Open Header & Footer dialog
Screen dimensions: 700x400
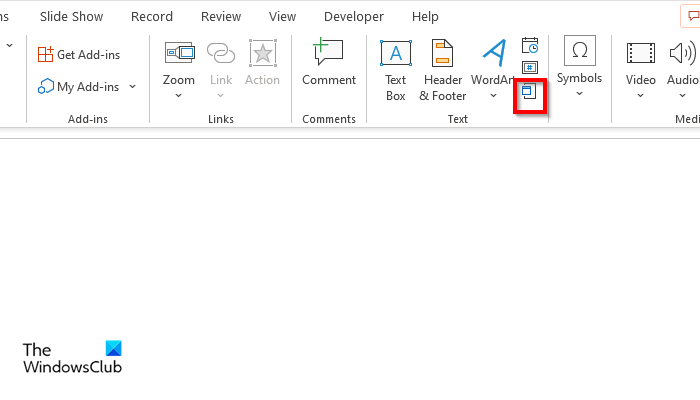442,71
